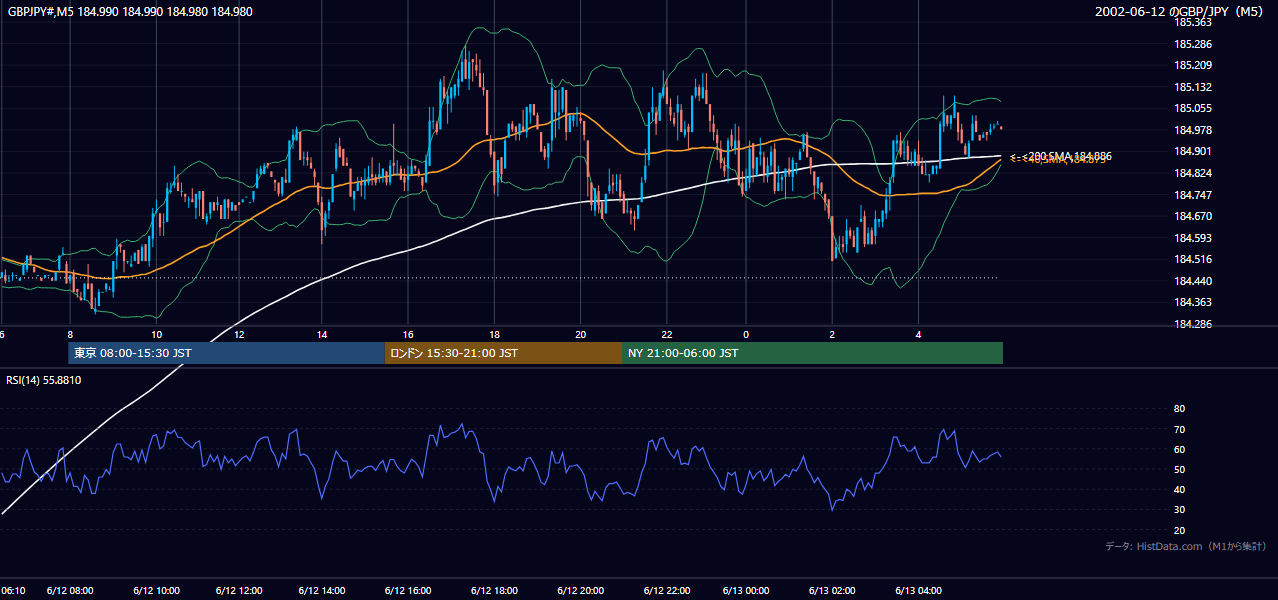
Task: Click price level 184.978 on the axis
Action: tap(1193, 130)
